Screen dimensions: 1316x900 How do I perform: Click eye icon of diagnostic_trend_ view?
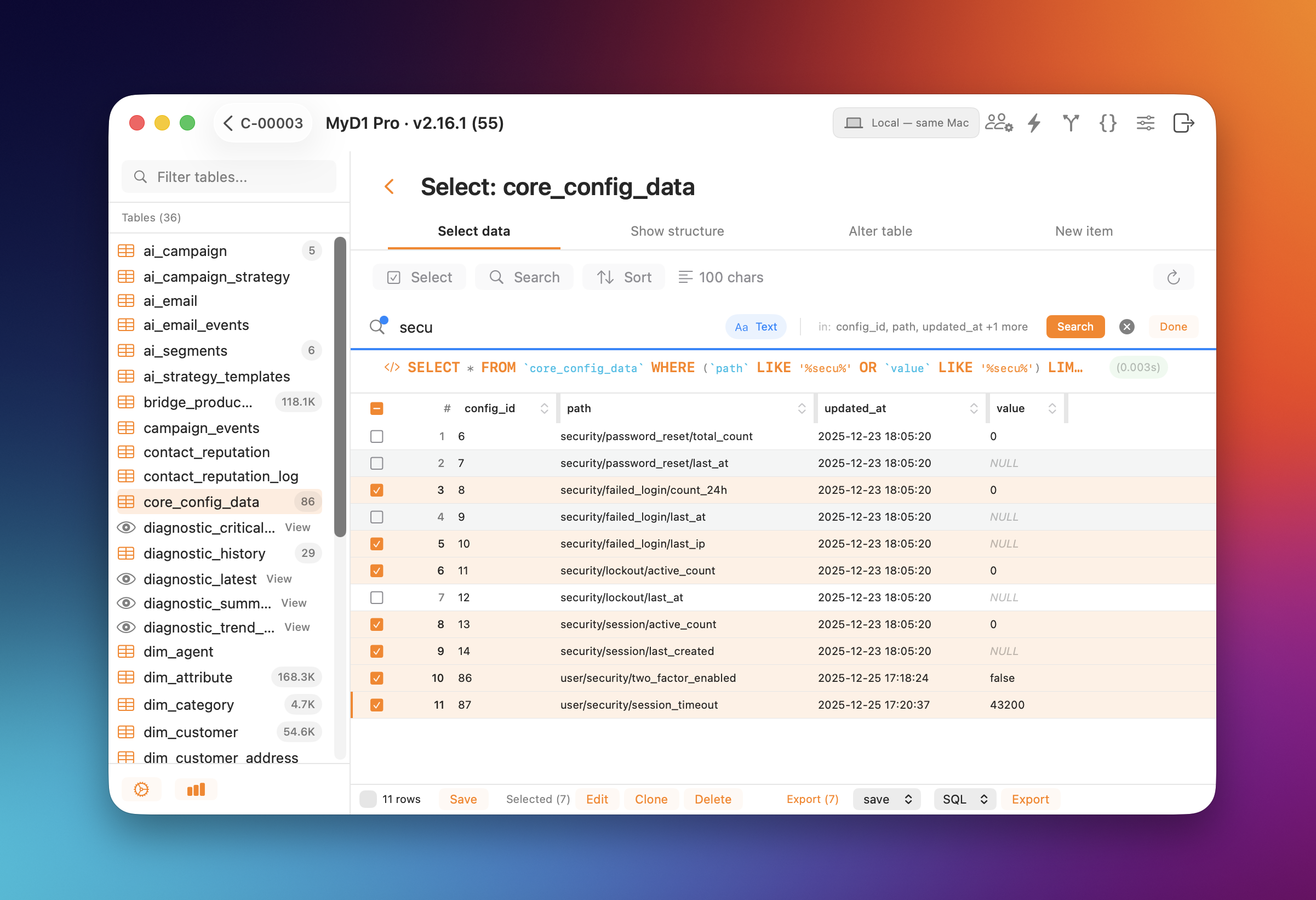(x=126, y=628)
